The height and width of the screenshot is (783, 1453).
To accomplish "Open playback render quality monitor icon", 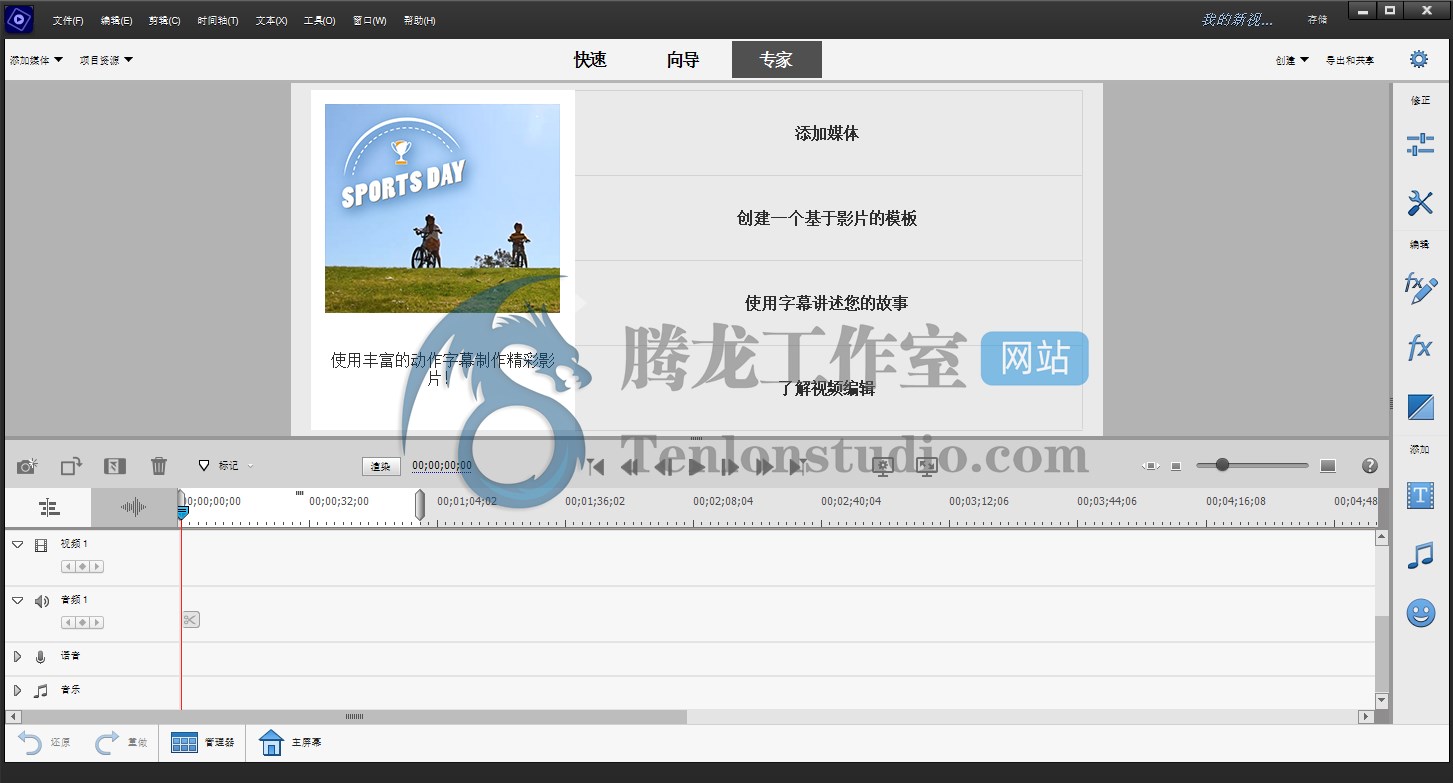I will (x=882, y=466).
